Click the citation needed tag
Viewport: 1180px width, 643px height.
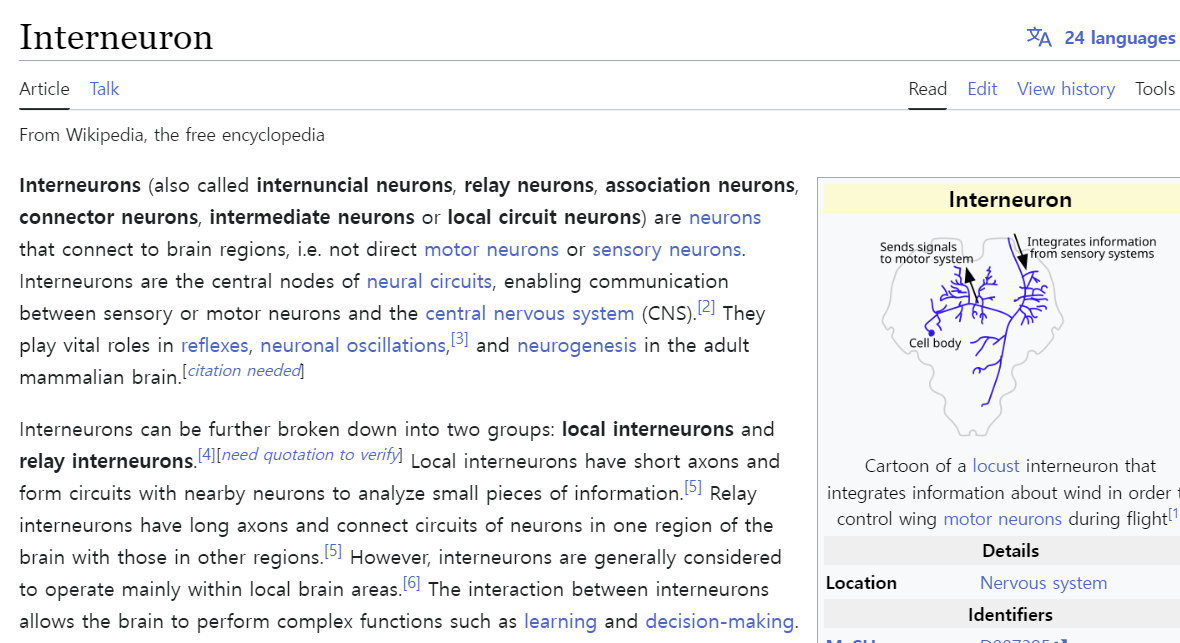click(244, 371)
